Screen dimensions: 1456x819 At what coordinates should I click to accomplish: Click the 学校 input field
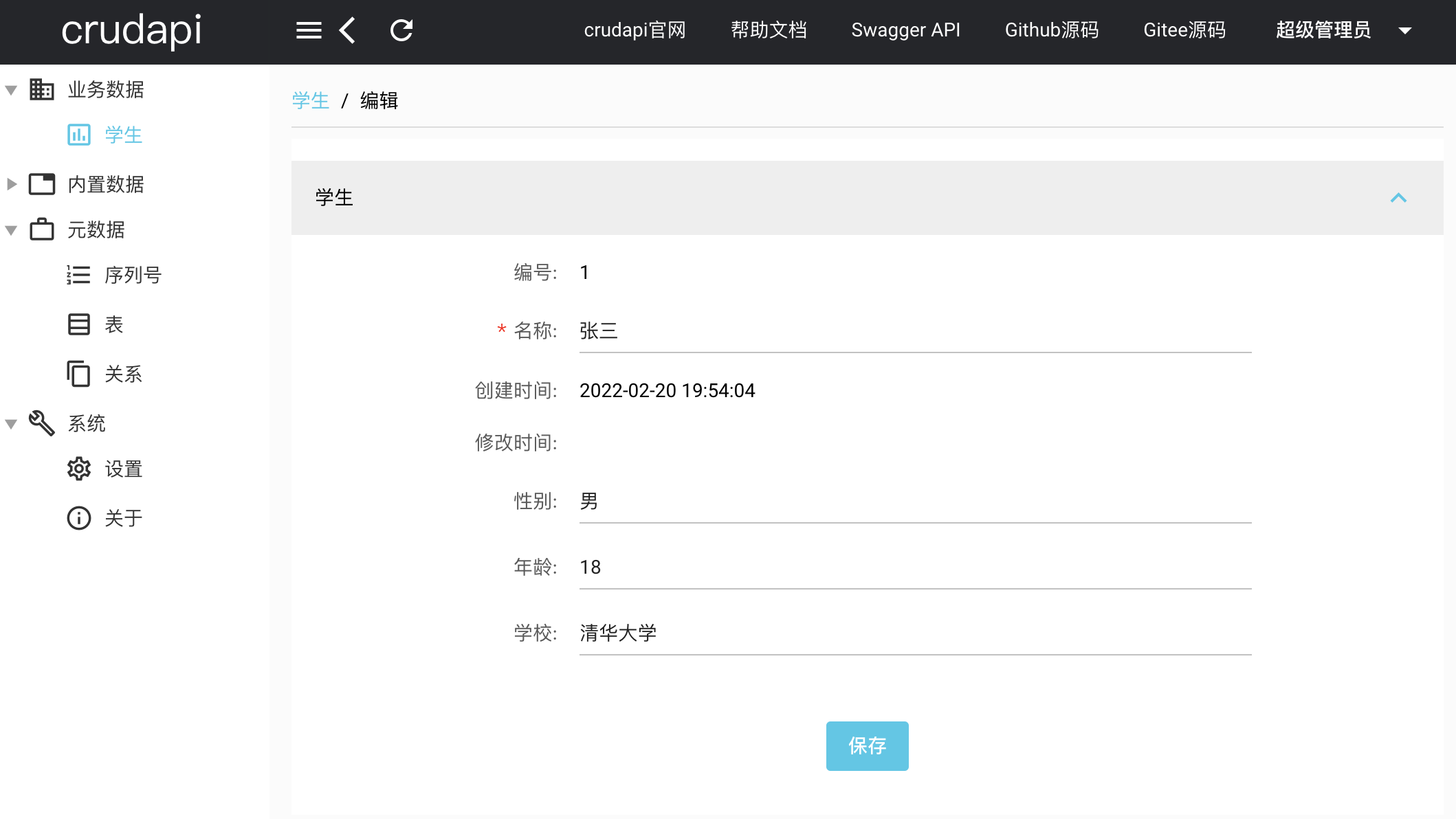(914, 633)
